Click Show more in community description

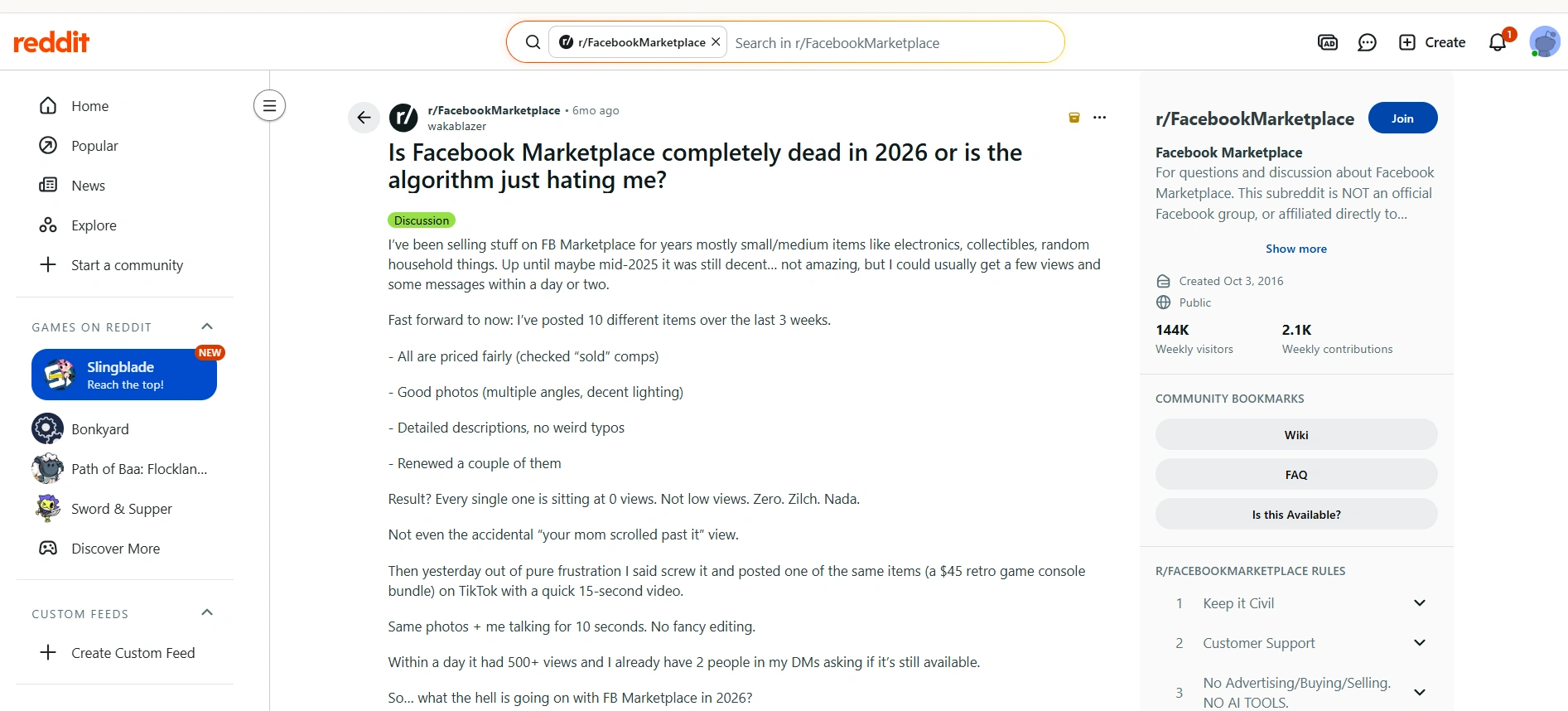click(x=1295, y=249)
